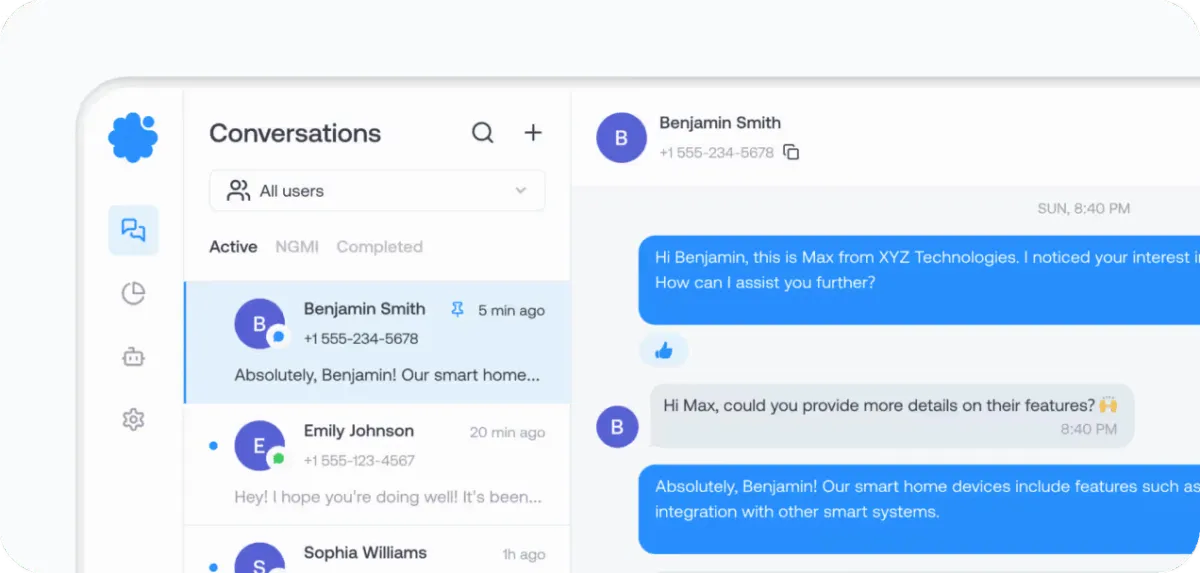1200x573 pixels.
Task: Click Benjamin Smith's avatar in the list
Action: pyautogui.click(x=259, y=323)
